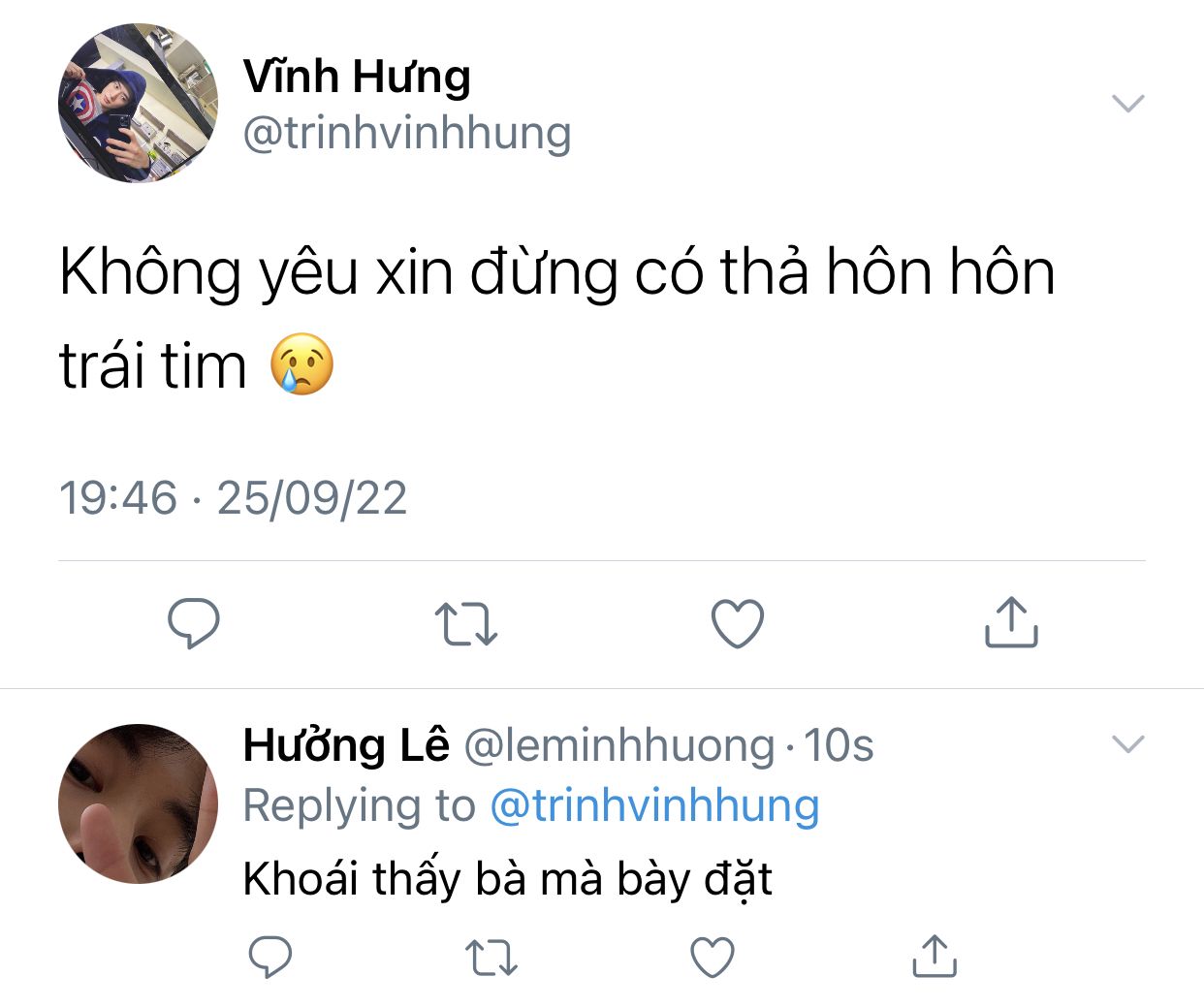The width and height of the screenshot is (1204, 1007).
Task: Open options chevron on Hưởng Lê's reply
Action: point(1128,743)
